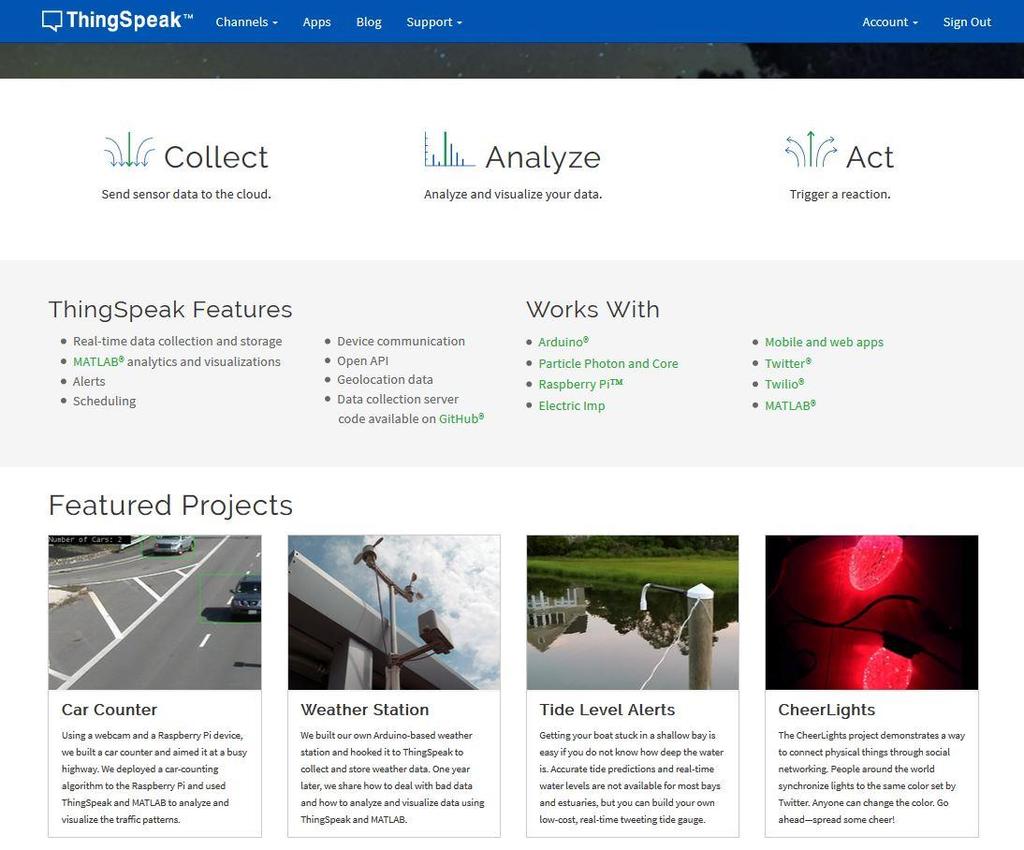This screenshot has height=850, width=1024.
Task: Click the Raspberry Pi link
Action: [581, 384]
